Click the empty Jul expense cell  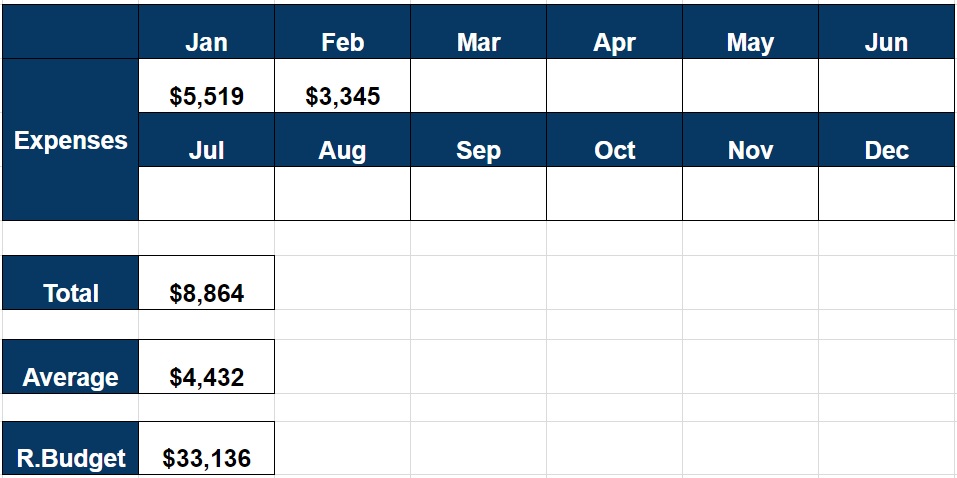click(206, 194)
